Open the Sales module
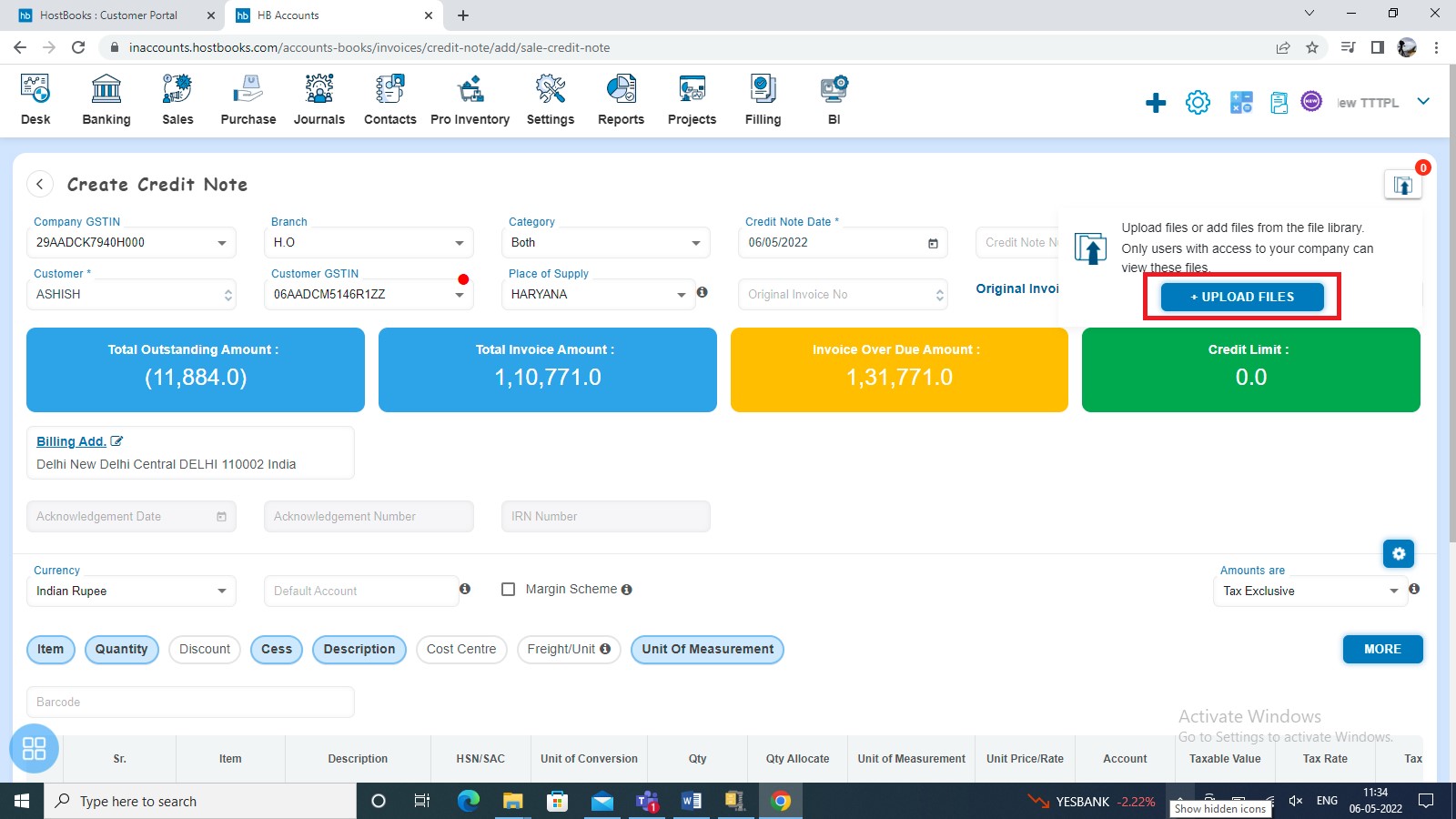1456x819 pixels. (177, 100)
